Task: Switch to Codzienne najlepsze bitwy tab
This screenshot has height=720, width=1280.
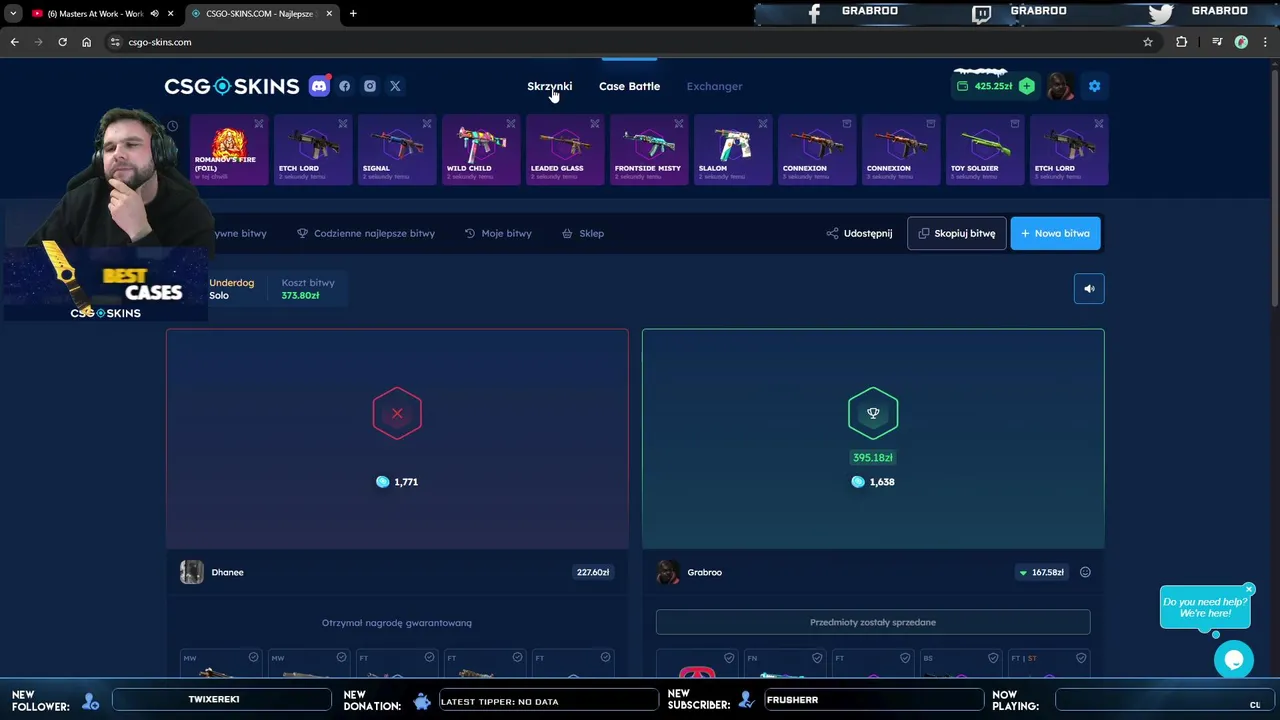Action: [366, 233]
